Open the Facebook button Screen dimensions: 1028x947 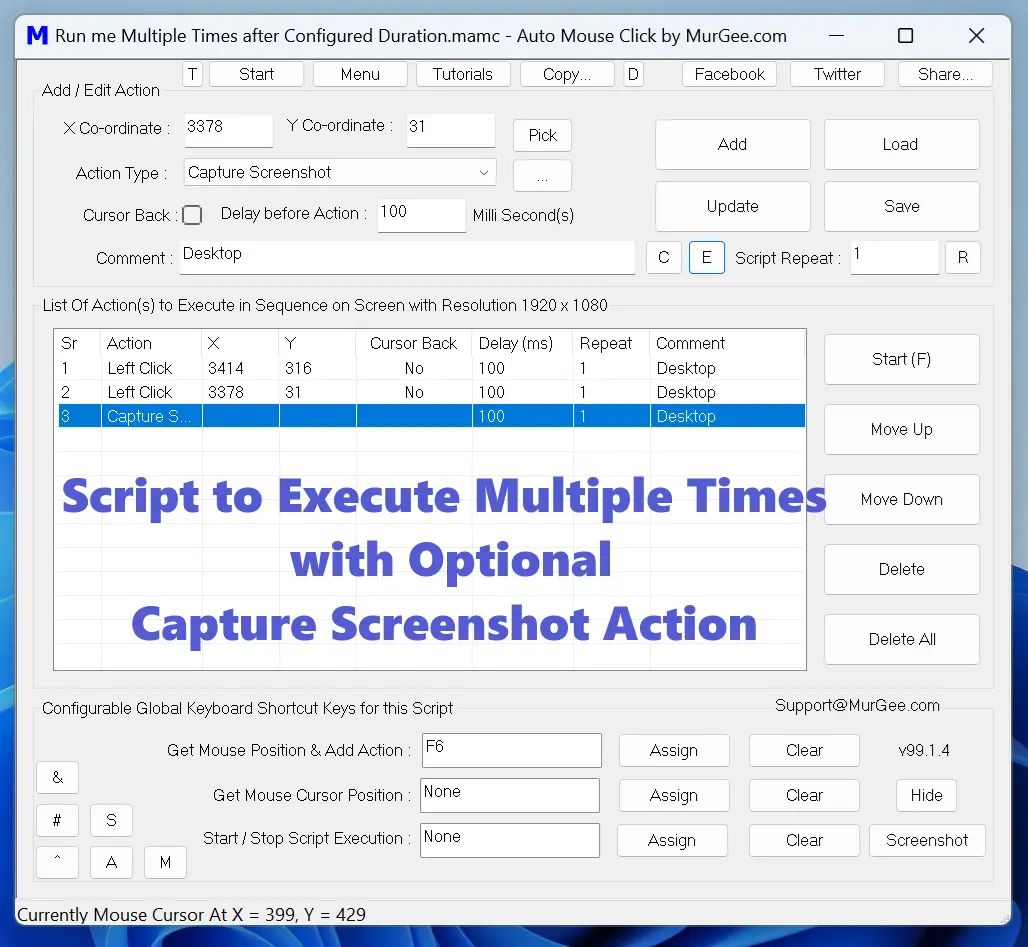coord(729,74)
